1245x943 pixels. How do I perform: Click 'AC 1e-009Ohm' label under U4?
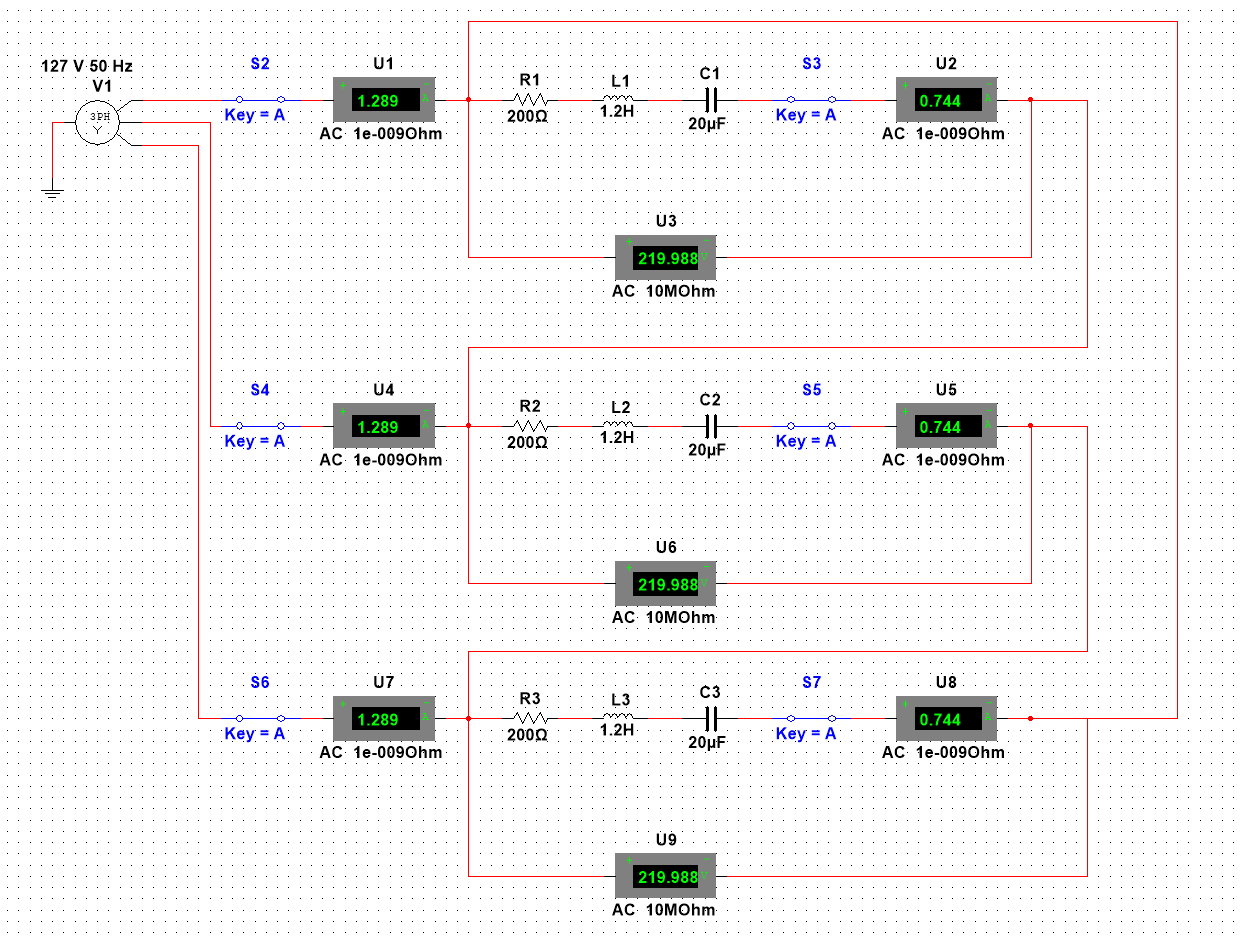381,460
